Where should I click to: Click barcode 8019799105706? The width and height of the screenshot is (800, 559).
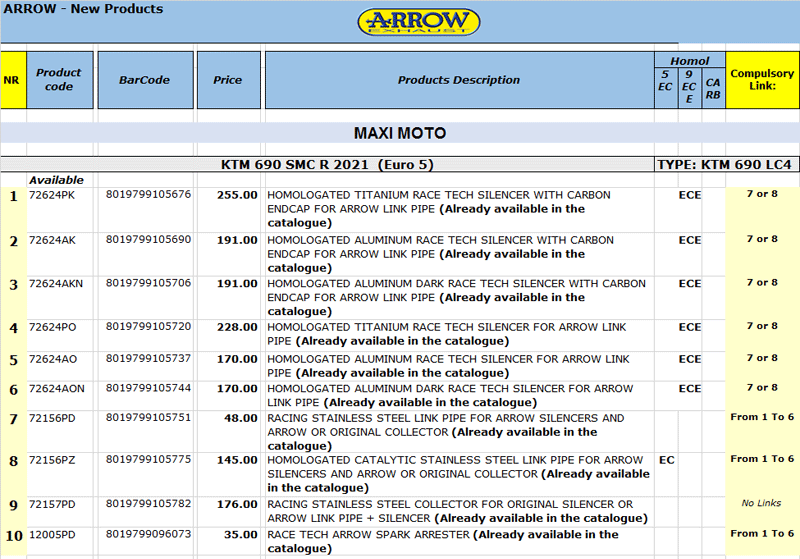point(148,283)
